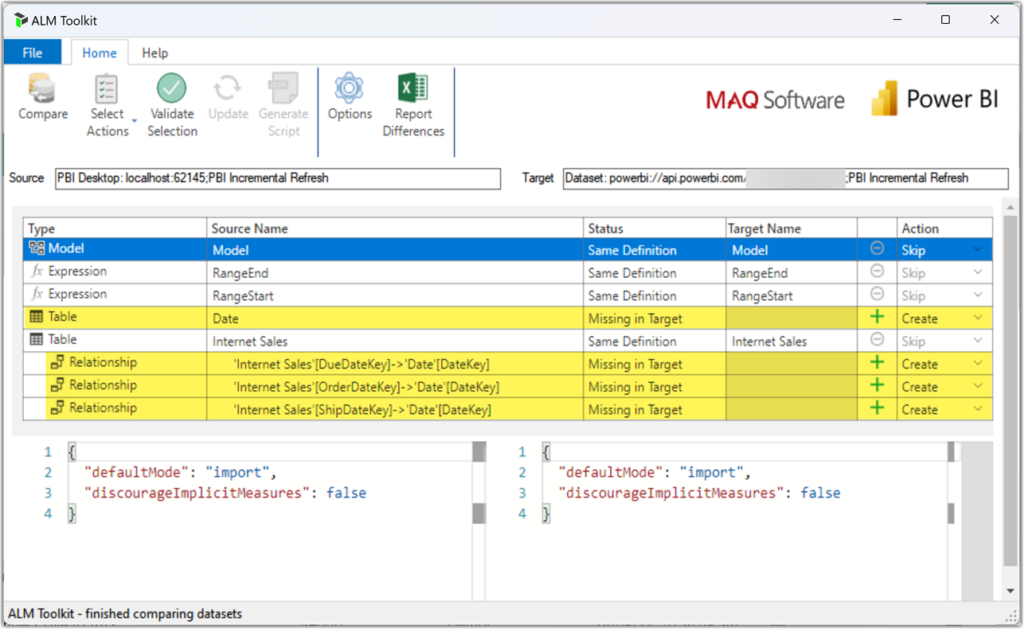Viewport: 1024px width, 629px height.
Task: Click the Generate Script icon
Action: pos(283,88)
